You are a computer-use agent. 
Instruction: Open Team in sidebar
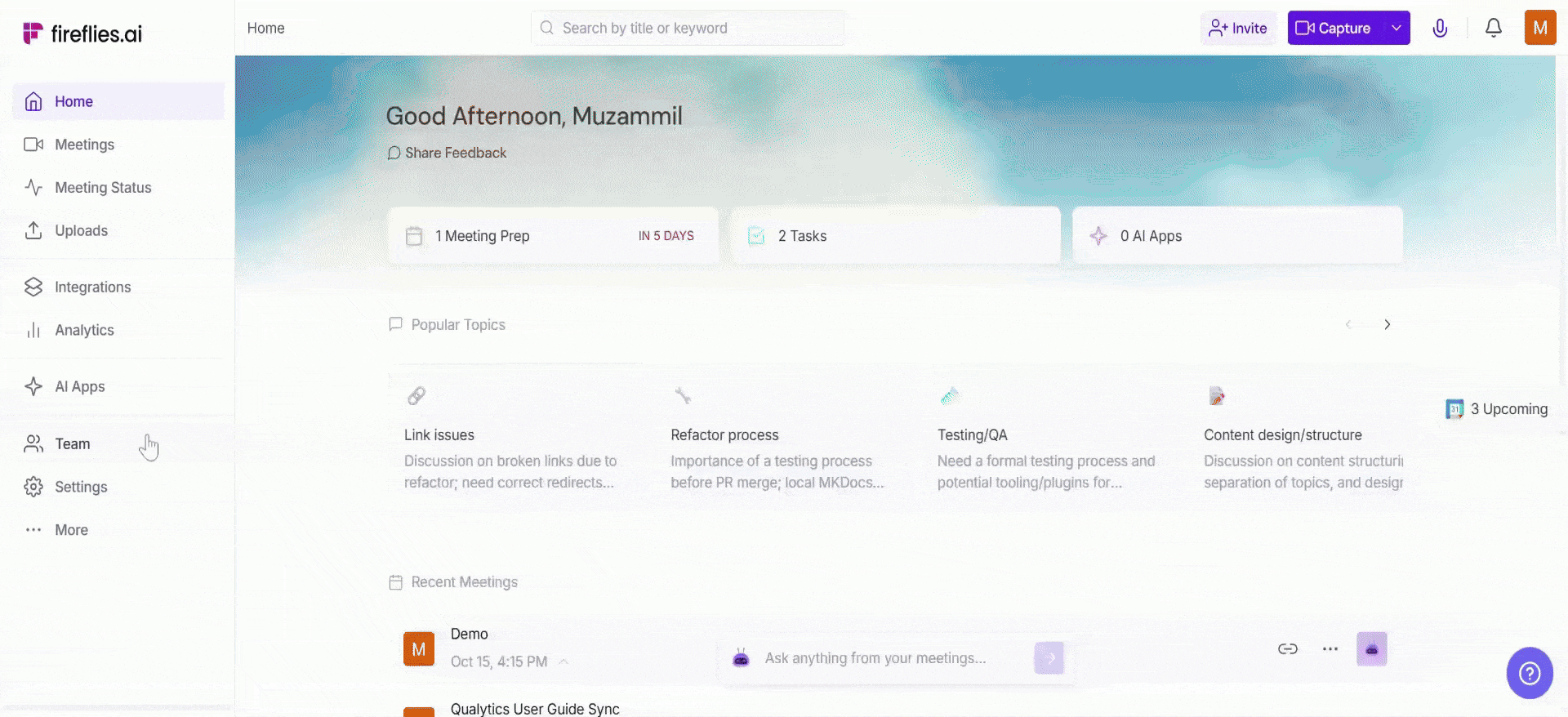118,444
